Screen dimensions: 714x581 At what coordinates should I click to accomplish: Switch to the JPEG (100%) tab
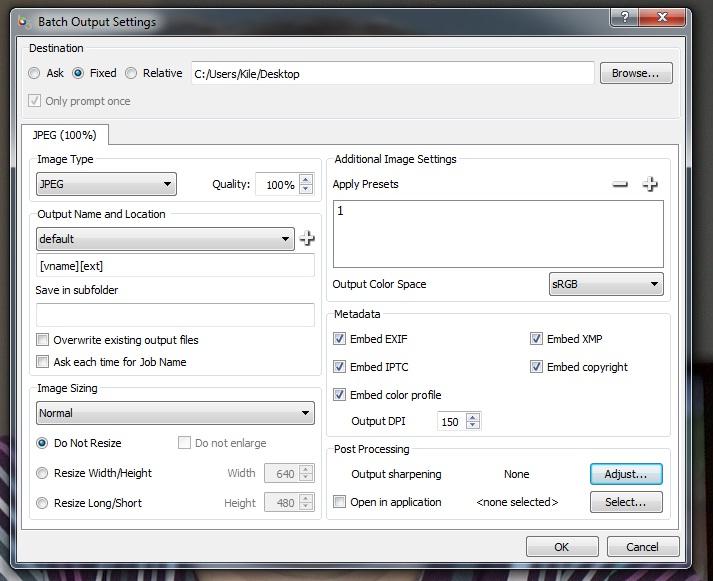pos(65,135)
